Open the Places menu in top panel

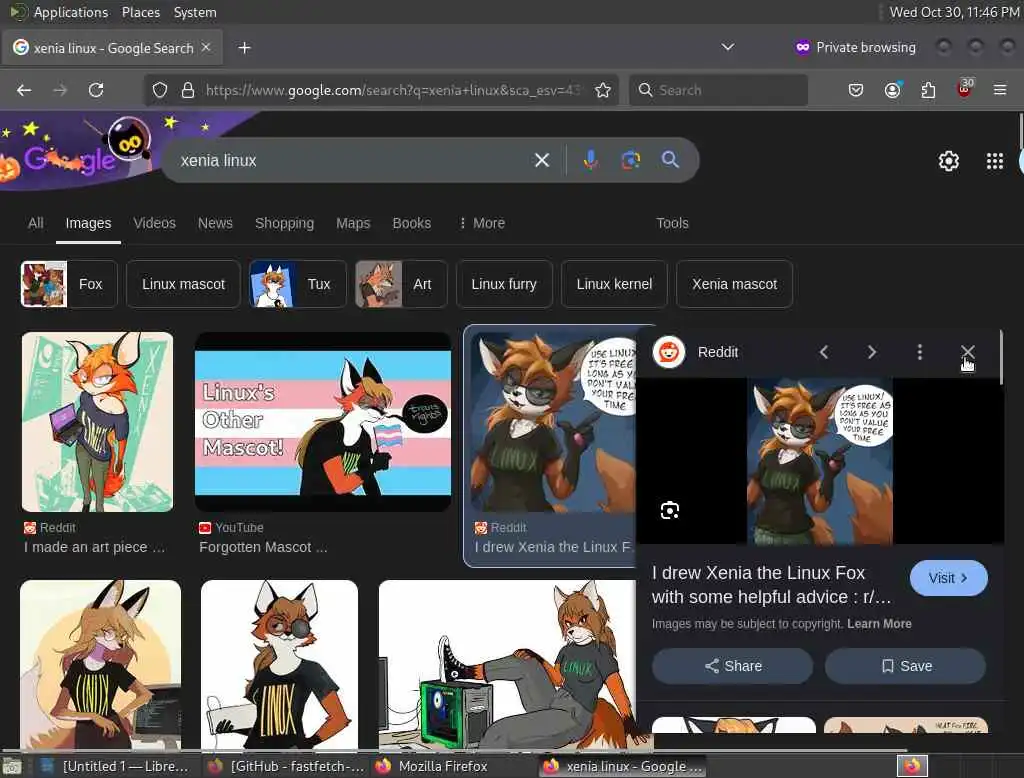[x=140, y=12]
